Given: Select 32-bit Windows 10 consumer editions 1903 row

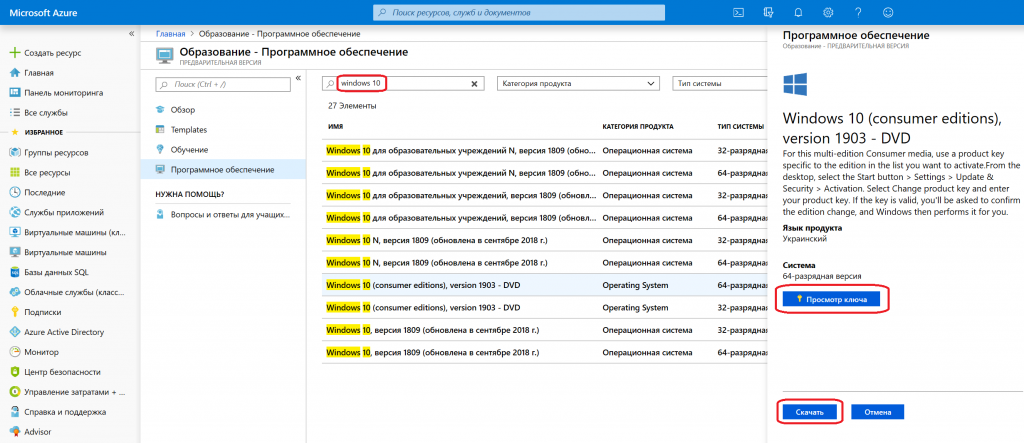Looking at the screenshot, I should point(544,308).
